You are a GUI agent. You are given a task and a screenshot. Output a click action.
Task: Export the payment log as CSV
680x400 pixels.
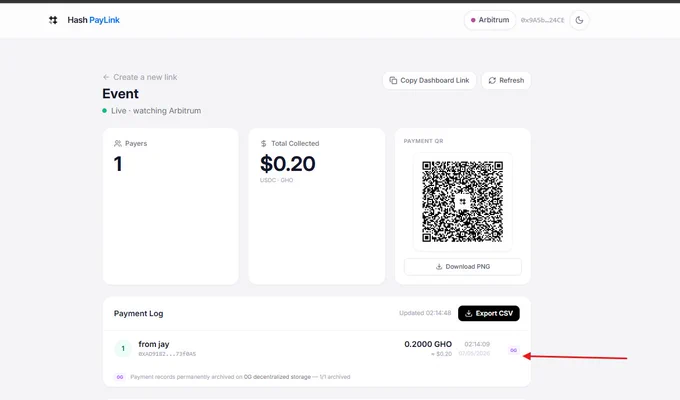(x=489, y=313)
